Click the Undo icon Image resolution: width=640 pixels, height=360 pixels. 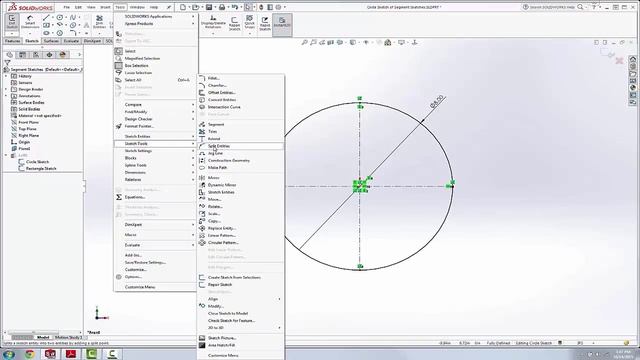point(235,7)
